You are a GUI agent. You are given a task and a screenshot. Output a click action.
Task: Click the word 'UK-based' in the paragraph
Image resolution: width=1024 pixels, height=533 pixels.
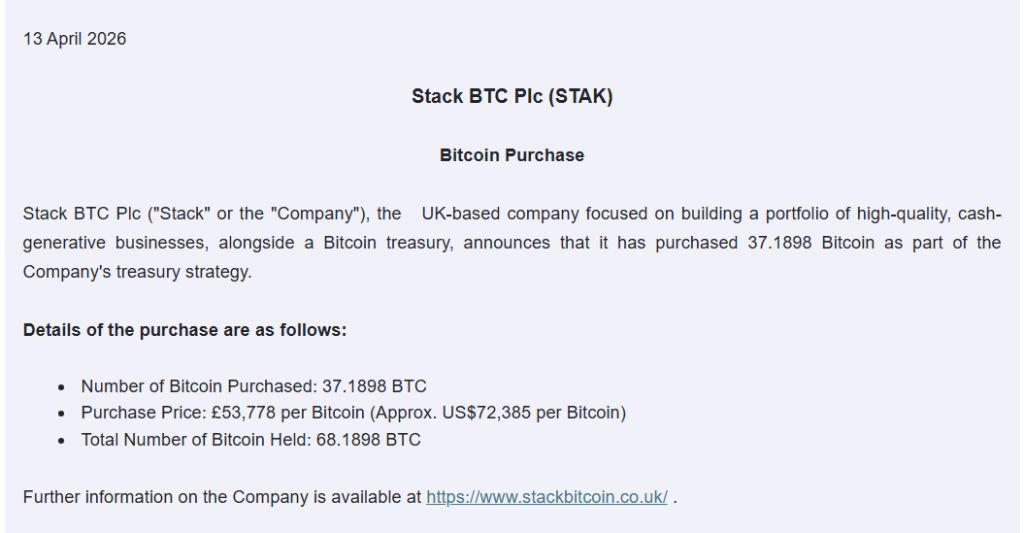point(460,214)
